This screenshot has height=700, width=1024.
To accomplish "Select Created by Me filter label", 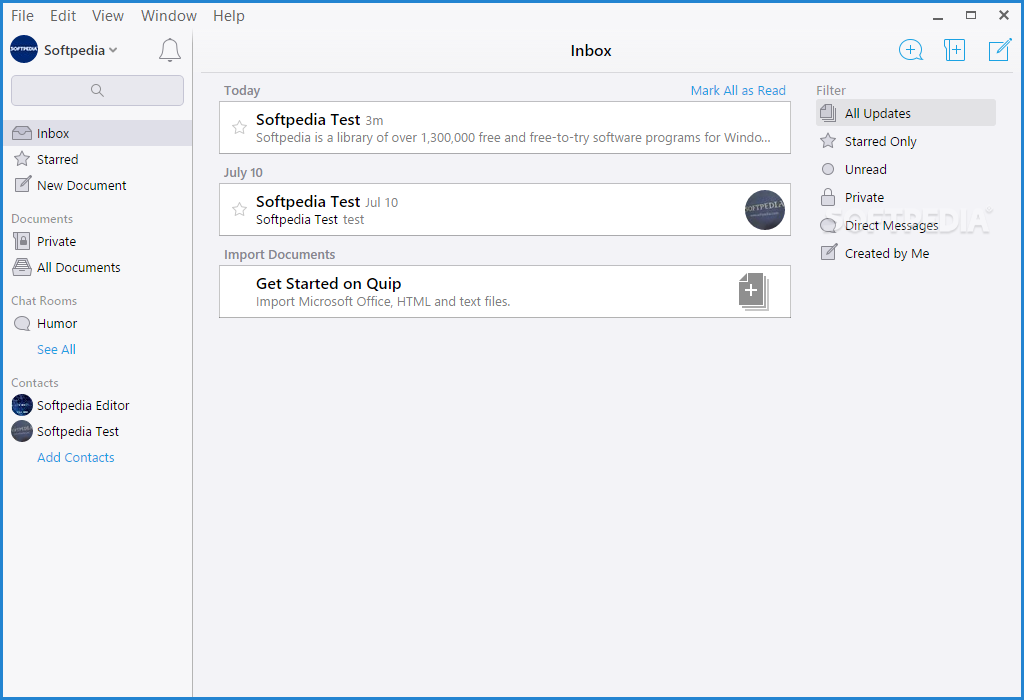I will [887, 253].
